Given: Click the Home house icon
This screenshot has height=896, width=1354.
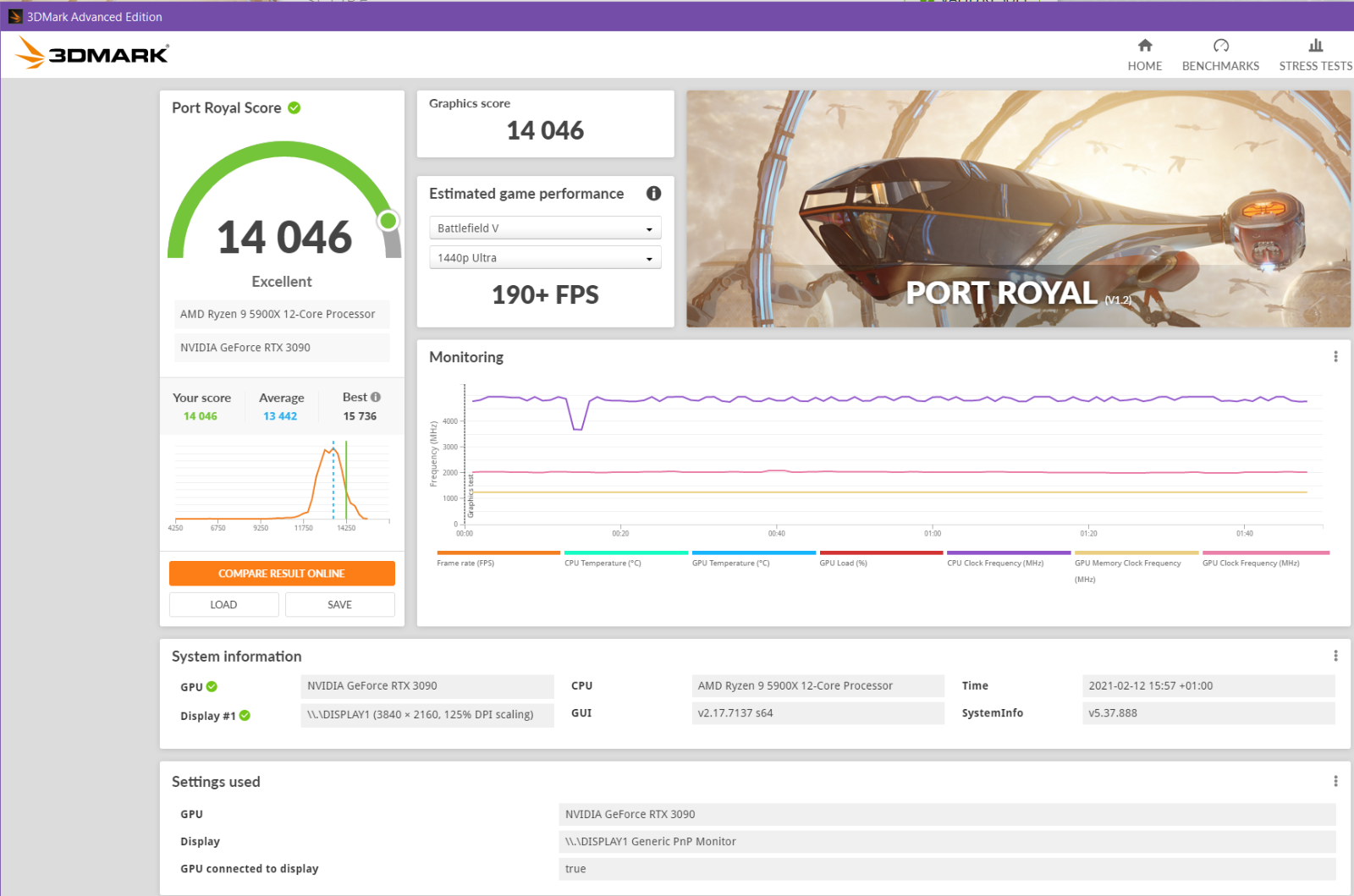Looking at the screenshot, I should [1145, 45].
